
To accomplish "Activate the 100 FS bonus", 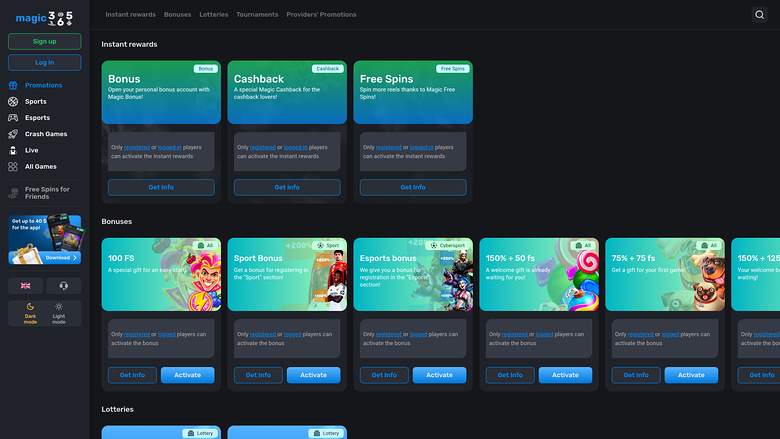I will [x=188, y=375].
